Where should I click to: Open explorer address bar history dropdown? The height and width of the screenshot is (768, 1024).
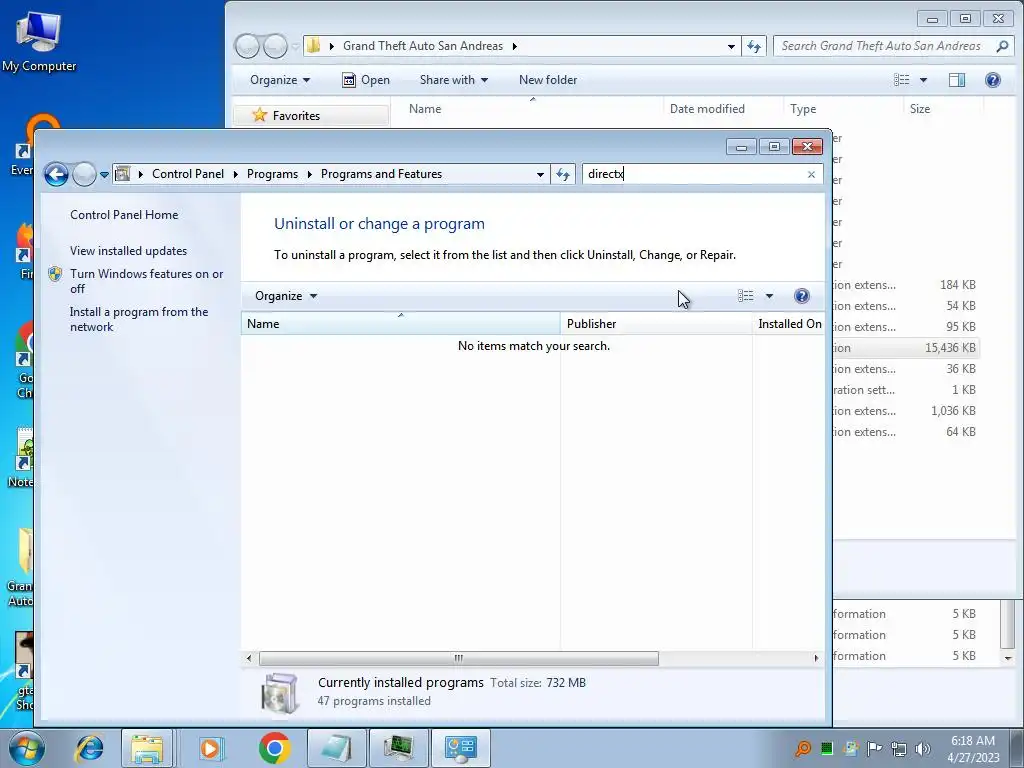pos(731,46)
